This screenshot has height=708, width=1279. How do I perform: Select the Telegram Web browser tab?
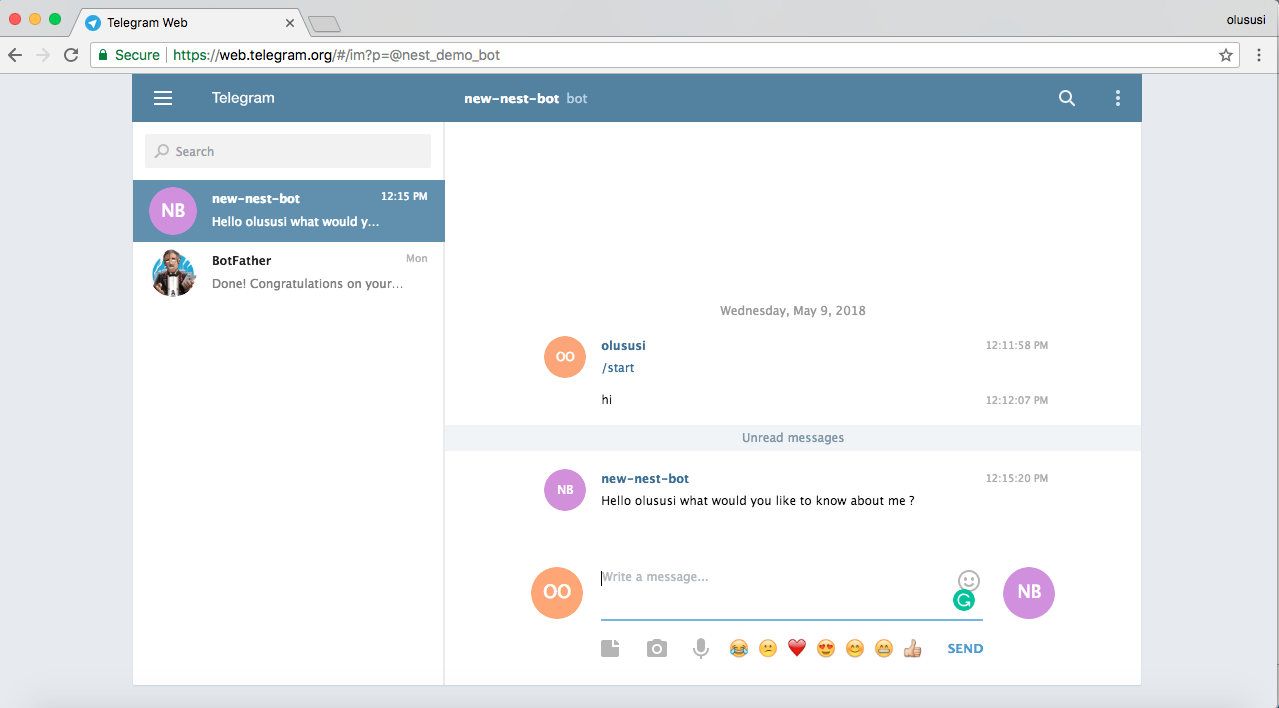190,22
